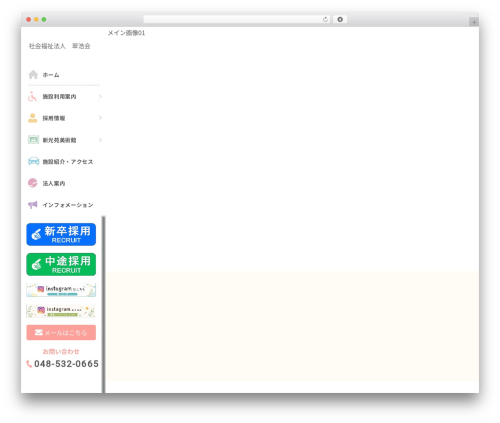
Task: Click the green picture-frame museum icon
Action: [33, 140]
